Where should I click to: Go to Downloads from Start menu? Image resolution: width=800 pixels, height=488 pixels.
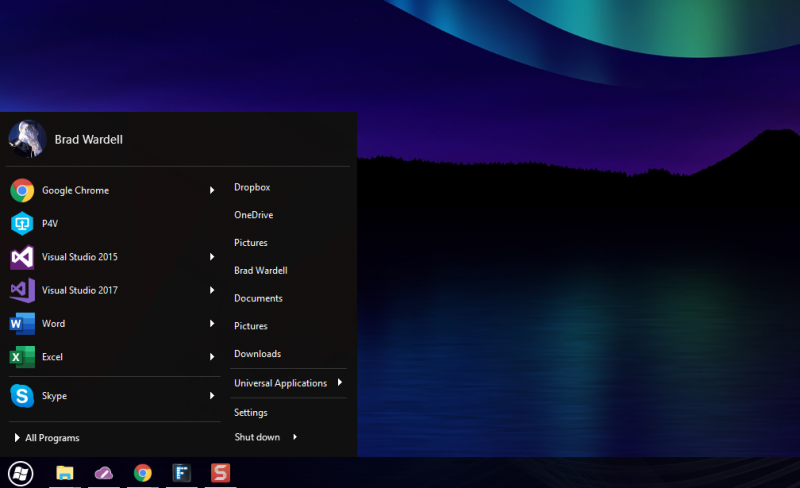pos(257,354)
